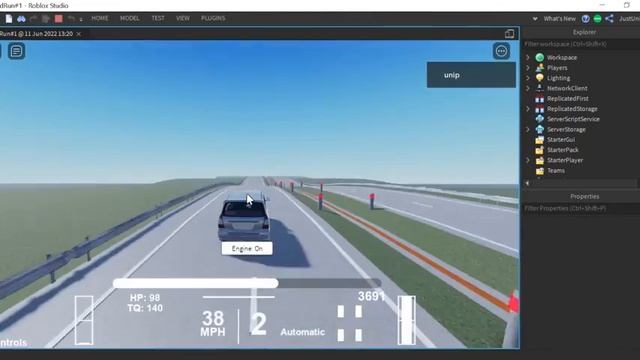Image resolution: width=640 pixels, height=360 pixels.
Task: Click the ServerScriptService icon
Action: coord(540,119)
